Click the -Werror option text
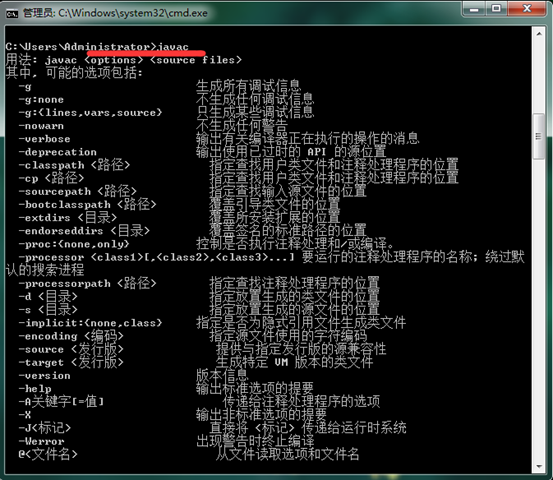Image resolution: width=553 pixels, height=480 pixels. [41, 441]
